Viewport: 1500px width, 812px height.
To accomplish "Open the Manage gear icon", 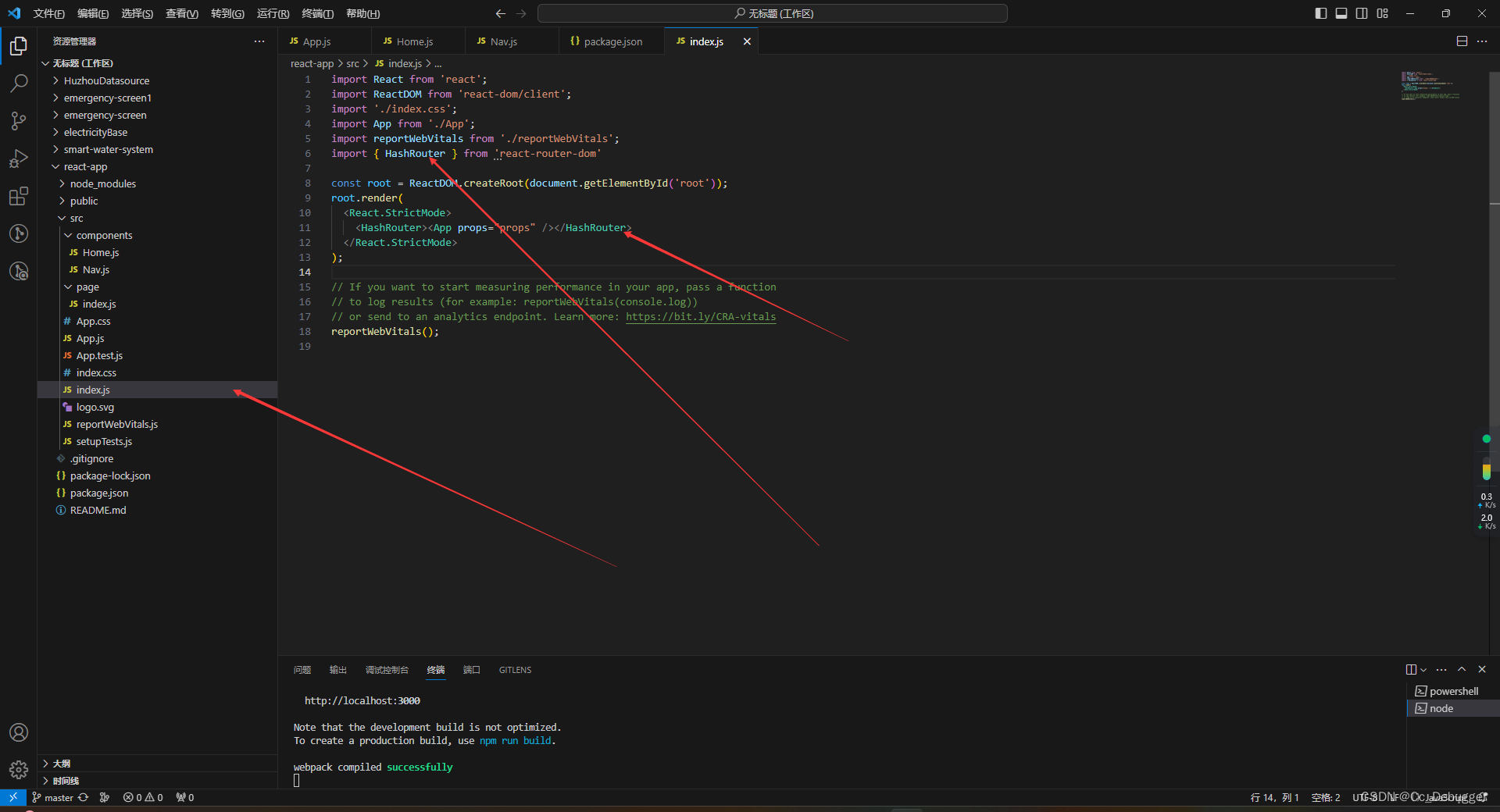I will [x=19, y=770].
